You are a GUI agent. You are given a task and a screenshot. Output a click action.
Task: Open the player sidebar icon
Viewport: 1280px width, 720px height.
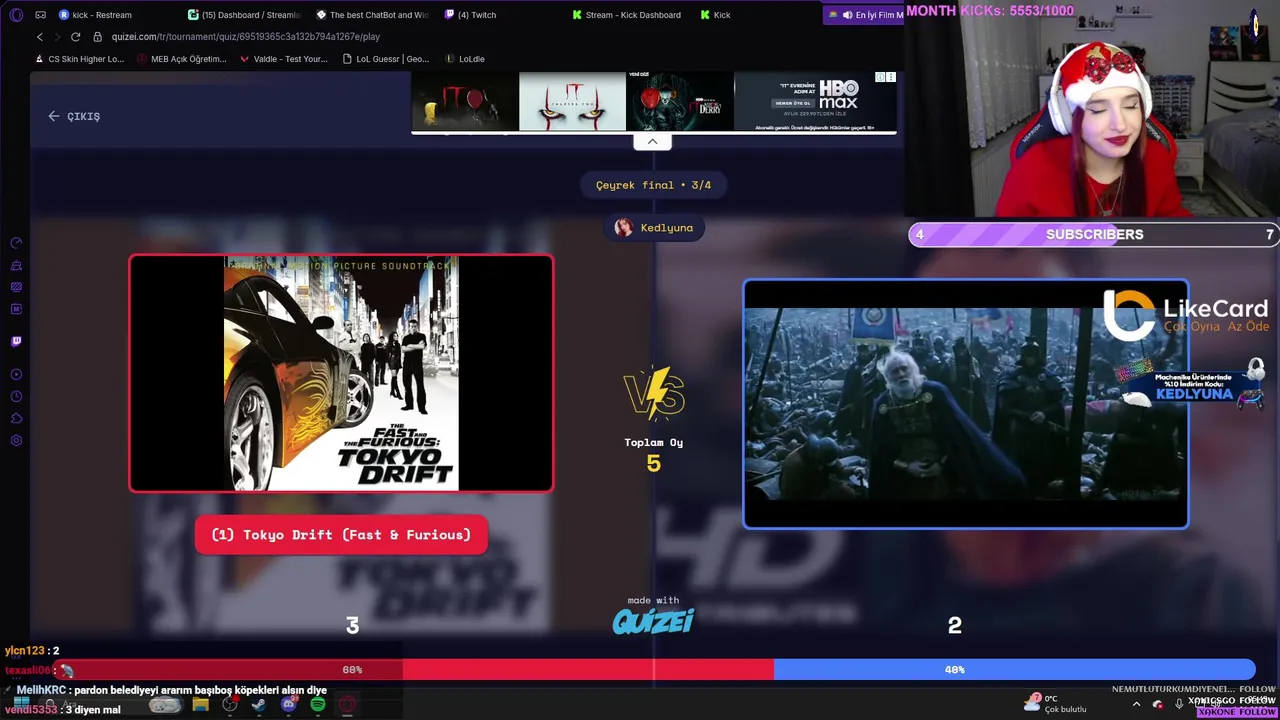16,375
